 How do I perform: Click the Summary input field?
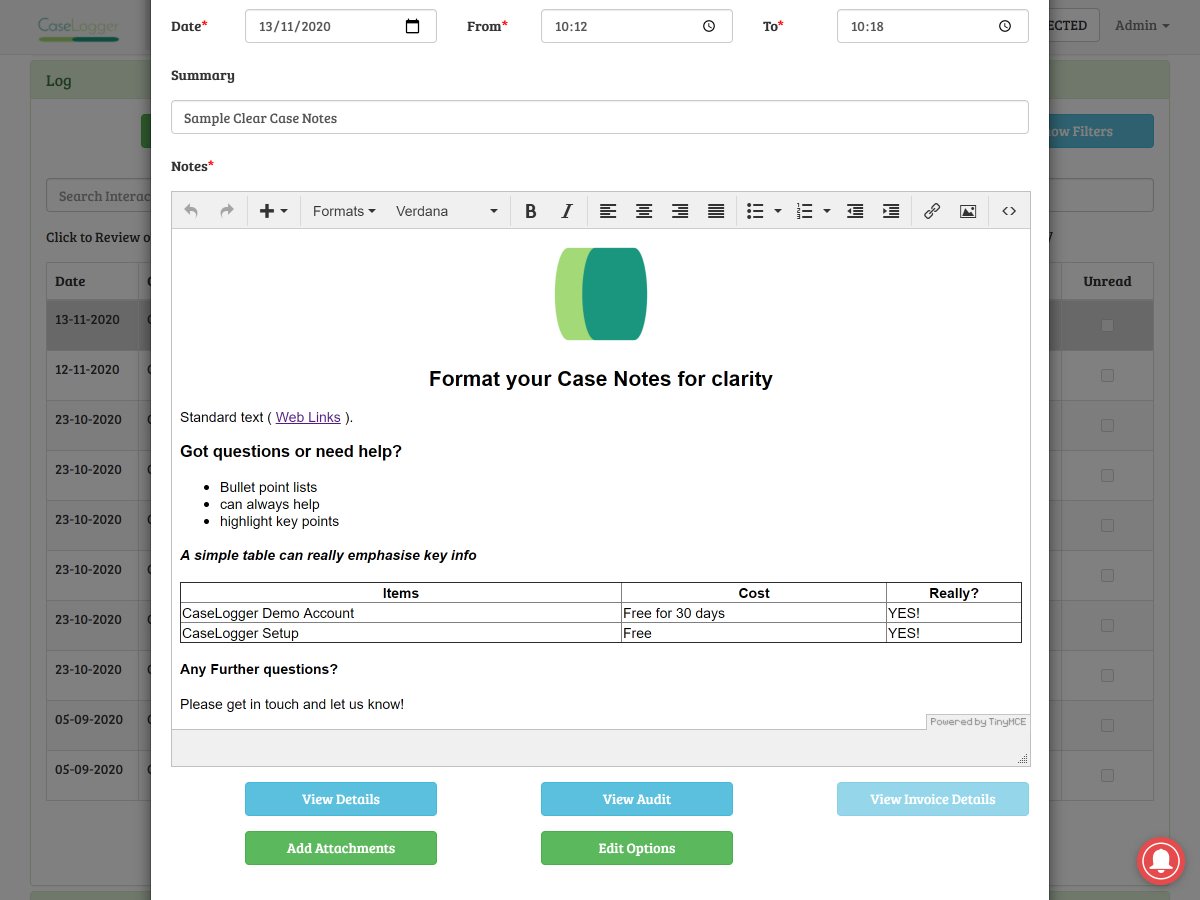click(x=600, y=117)
